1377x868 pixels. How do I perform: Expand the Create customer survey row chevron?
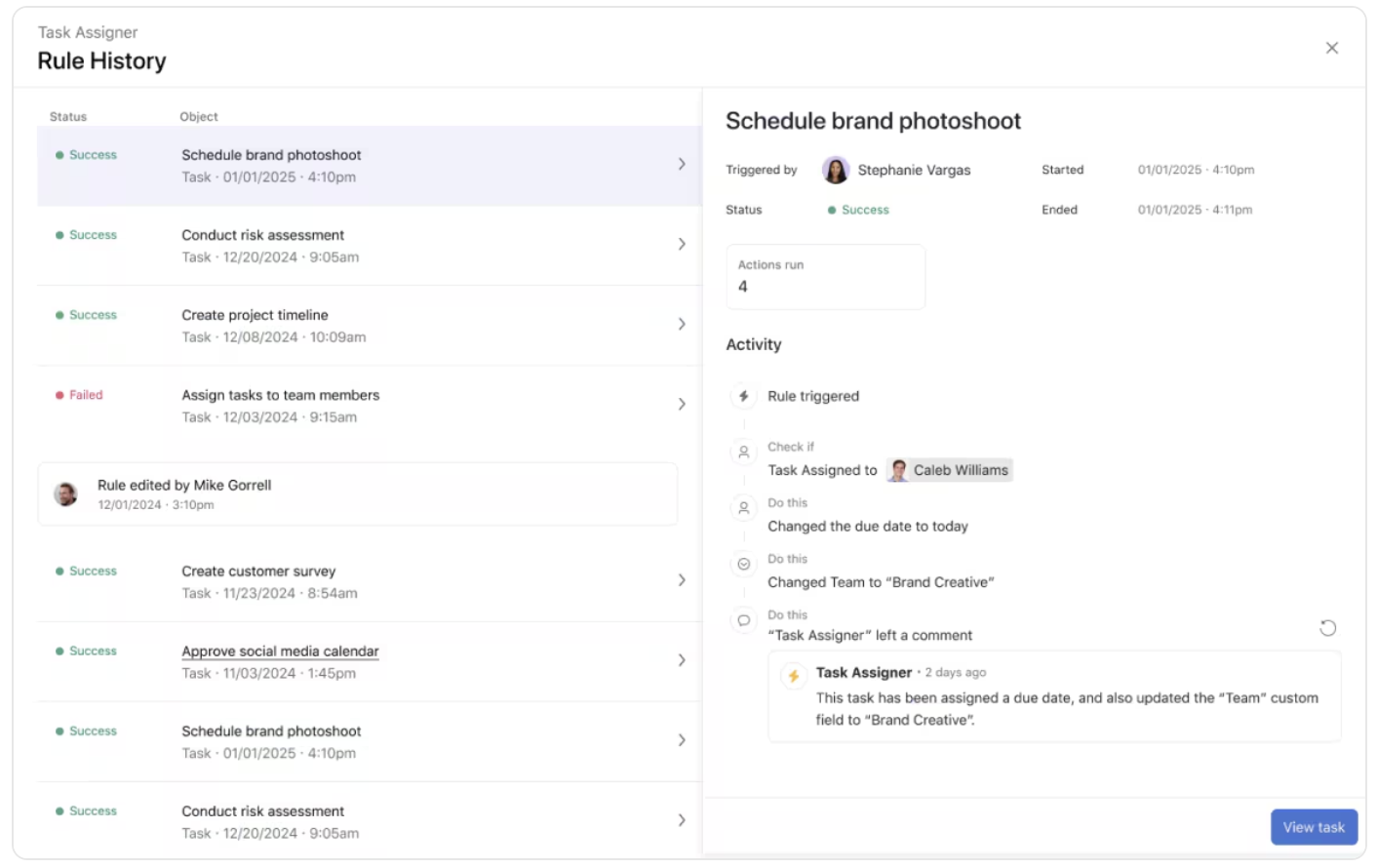click(682, 580)
